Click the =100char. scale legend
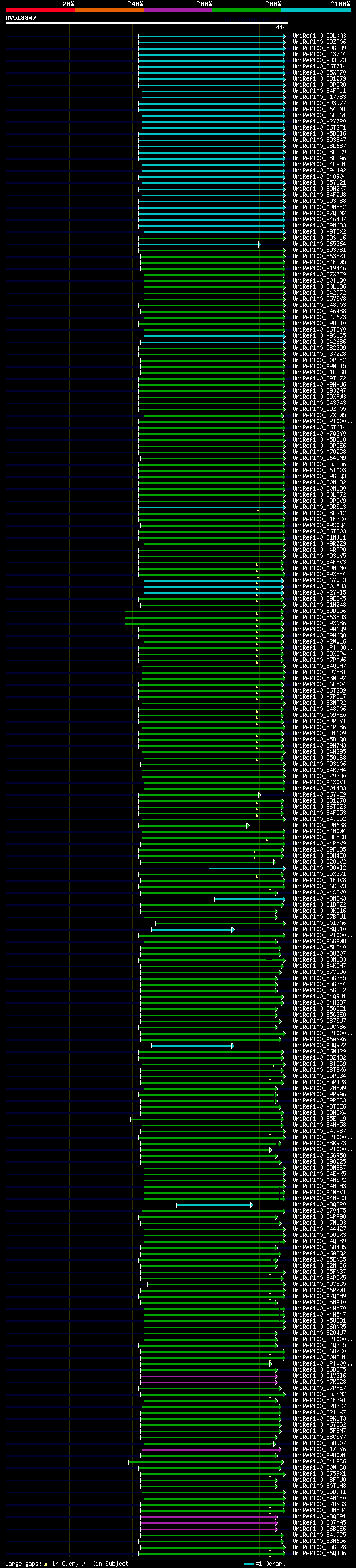 tap(265, 1564)
